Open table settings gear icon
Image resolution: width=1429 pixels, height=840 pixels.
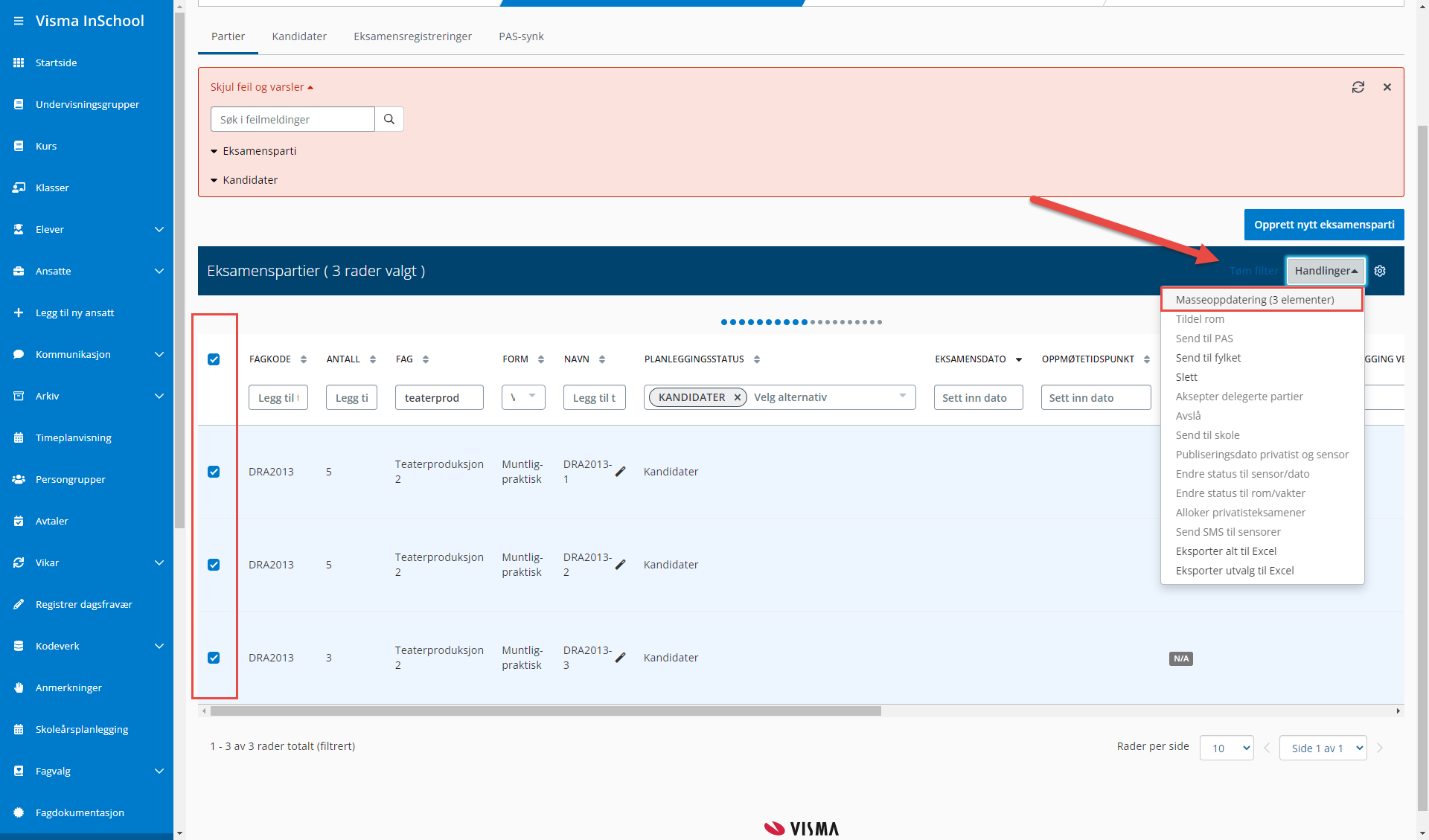click(1380, 271)
